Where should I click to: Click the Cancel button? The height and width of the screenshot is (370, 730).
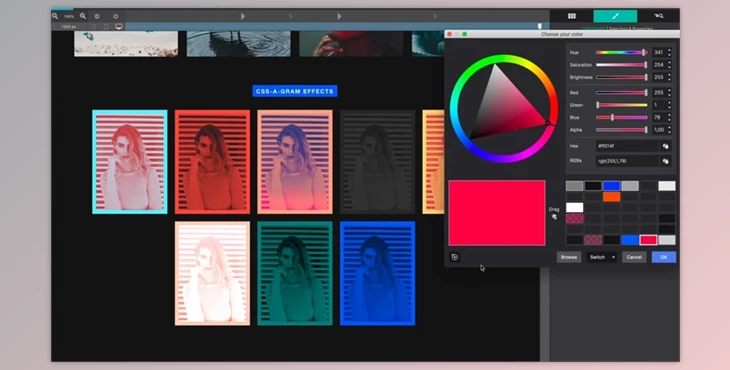[x=634, y=257]
